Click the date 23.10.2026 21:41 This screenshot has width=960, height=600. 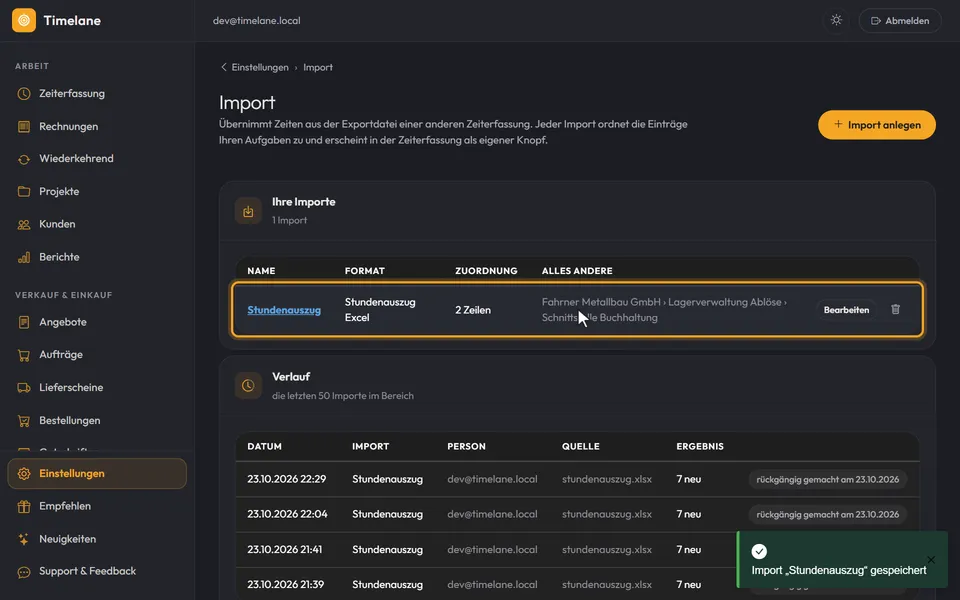(285, 549)
